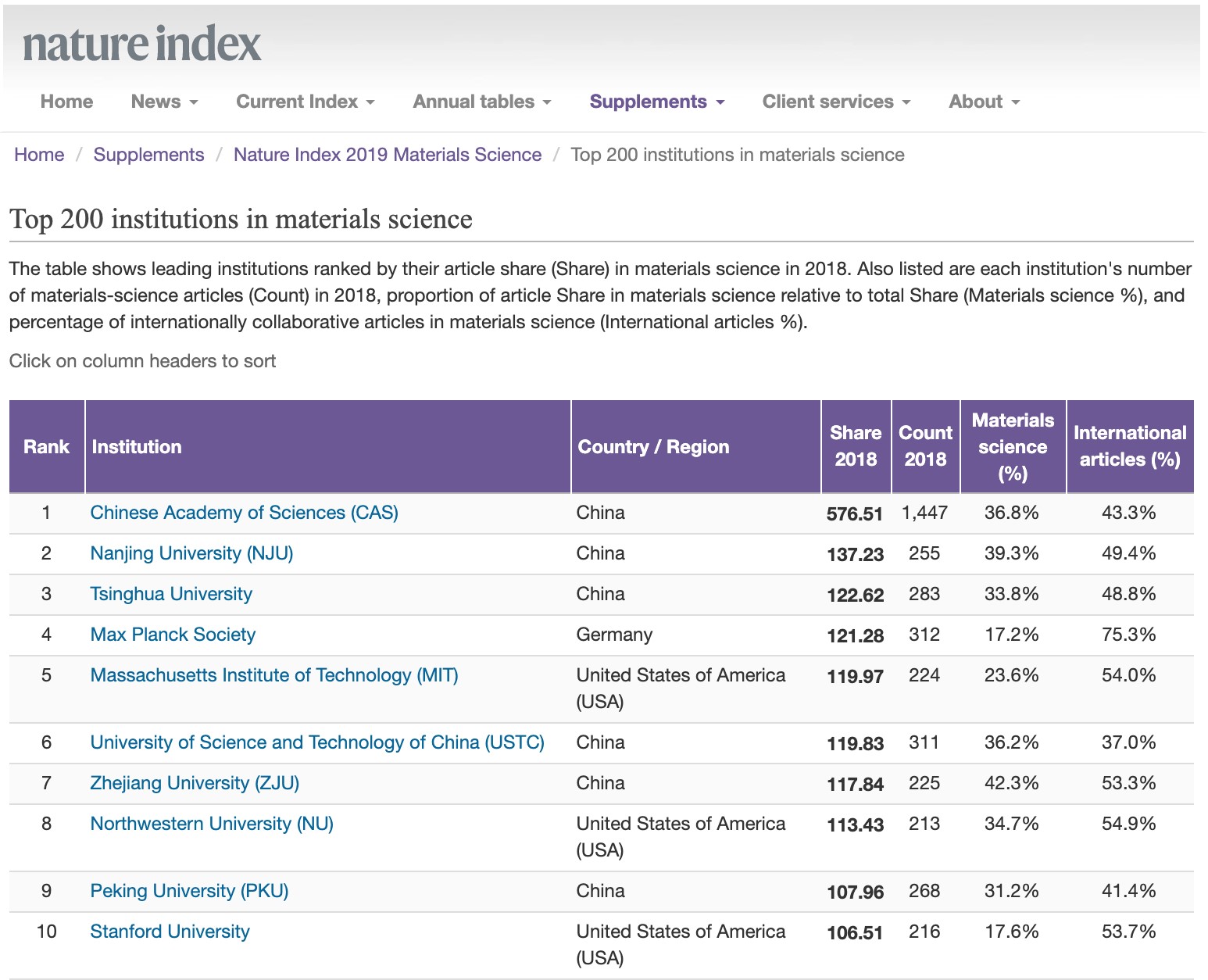Select the Count value 268
Viewport: 1208px width, 980px height.
[924, 891]
